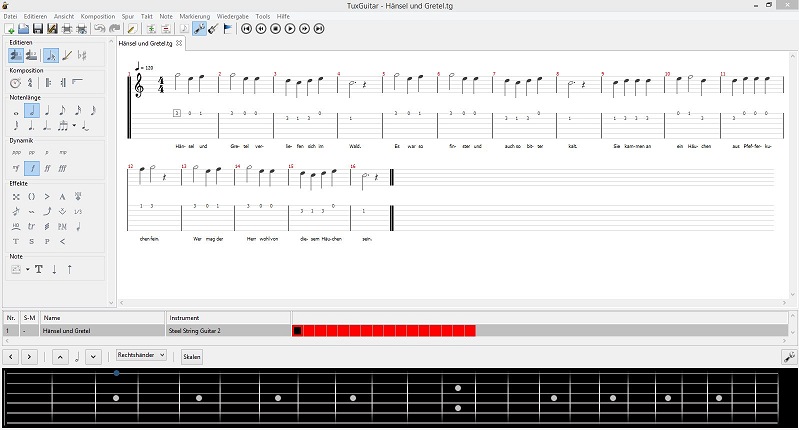This screenshot has width=799, height=430.
Task: Open song properties with the pencil icon
Action: pyautogui.click(x=132, y=29)
